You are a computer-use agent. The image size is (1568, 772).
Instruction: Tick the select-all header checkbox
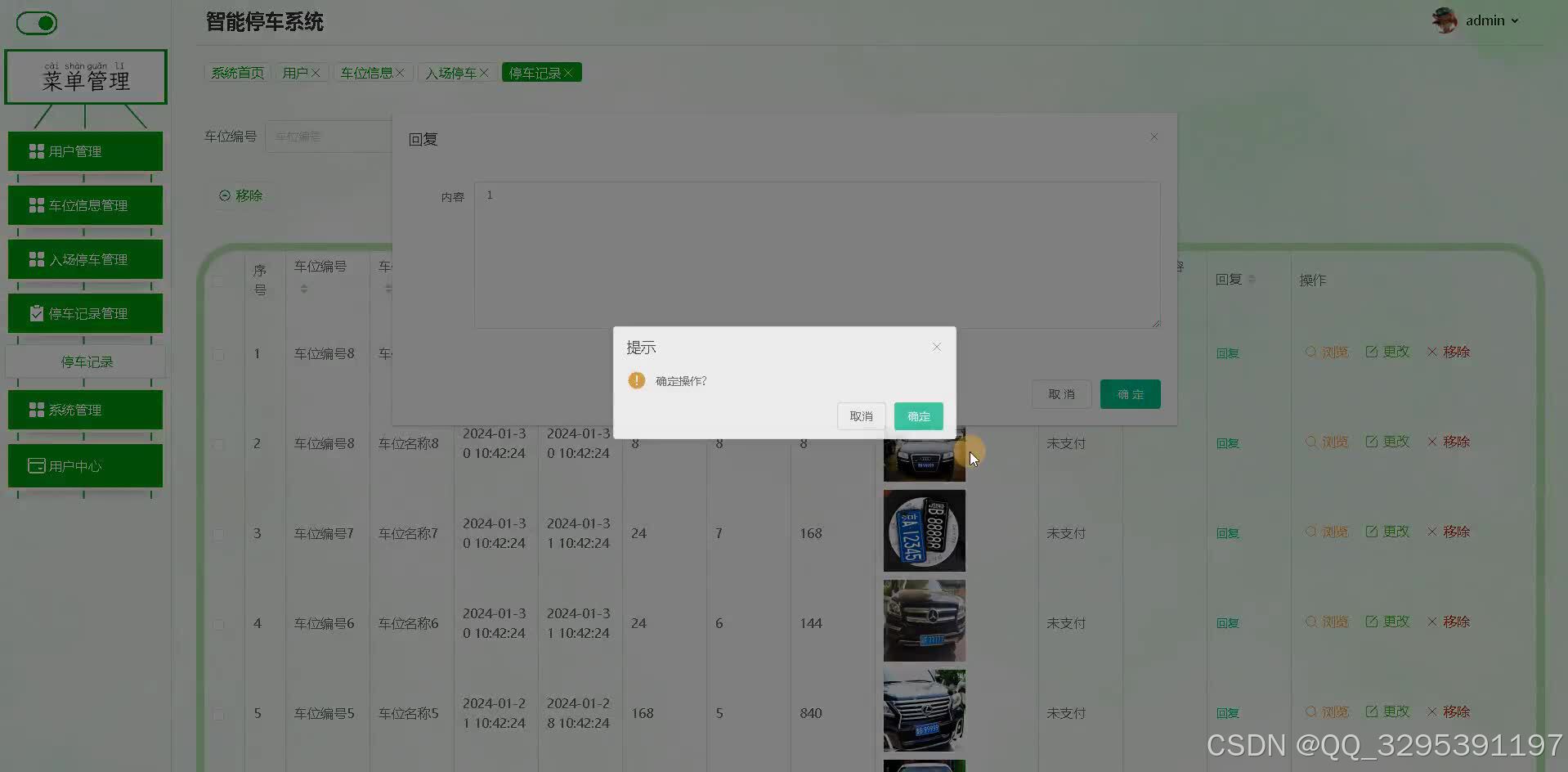[218, 281]
